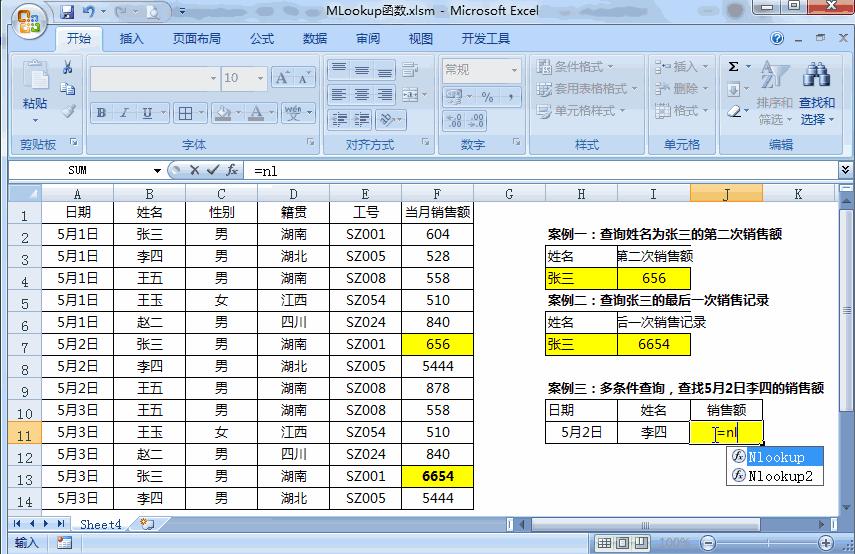Zoom in with the plus button
This screenshot has width=855, height=554.
[x=826, y=543]
